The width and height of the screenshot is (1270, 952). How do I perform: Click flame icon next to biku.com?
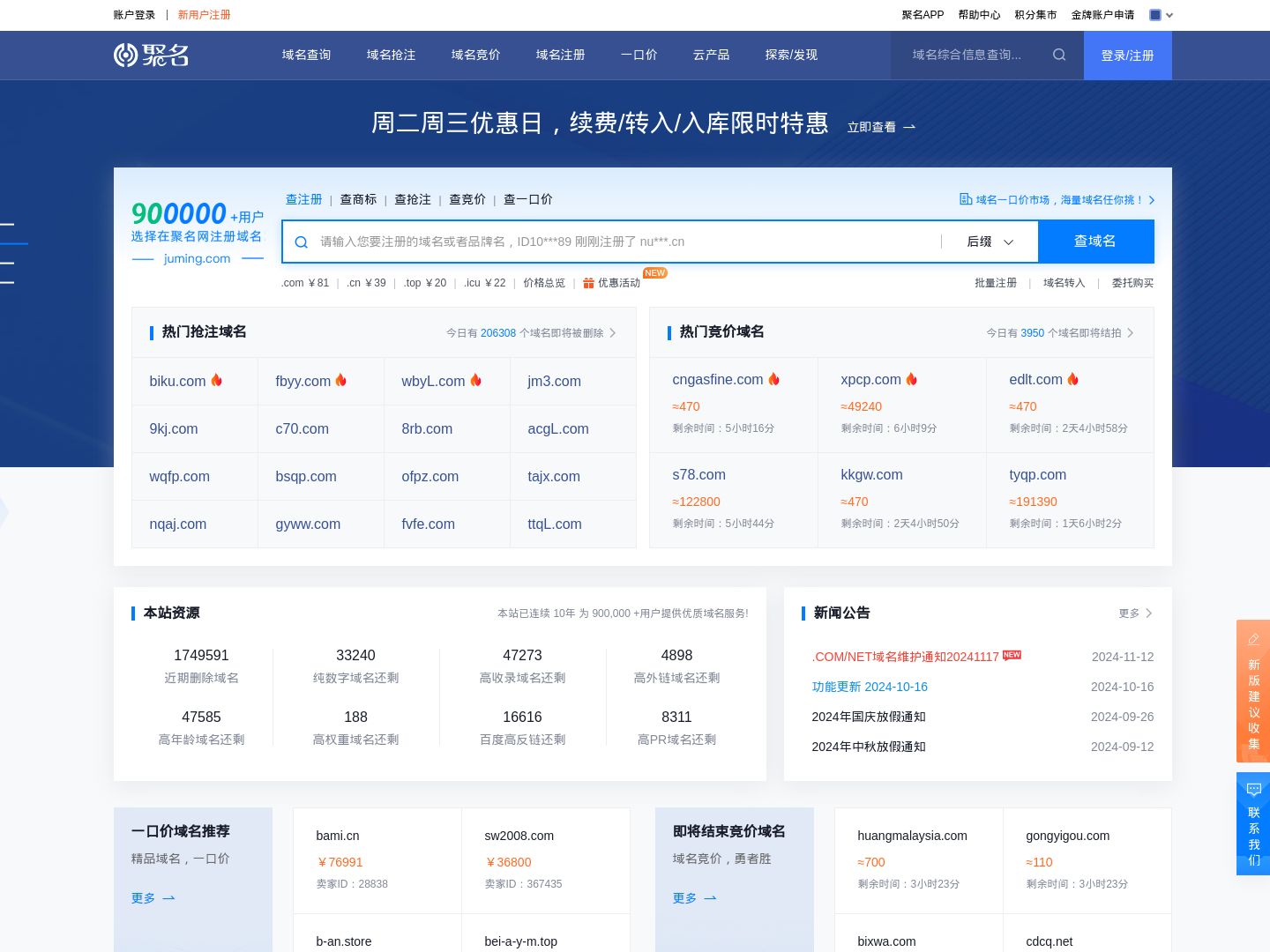tap(216, 380)
